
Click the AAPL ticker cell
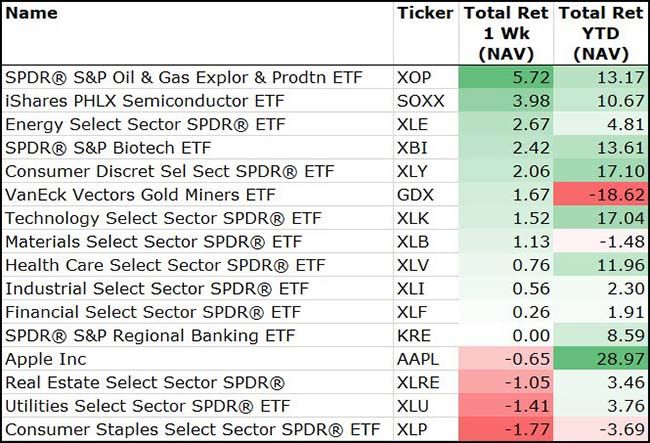(x=418, y=359)
